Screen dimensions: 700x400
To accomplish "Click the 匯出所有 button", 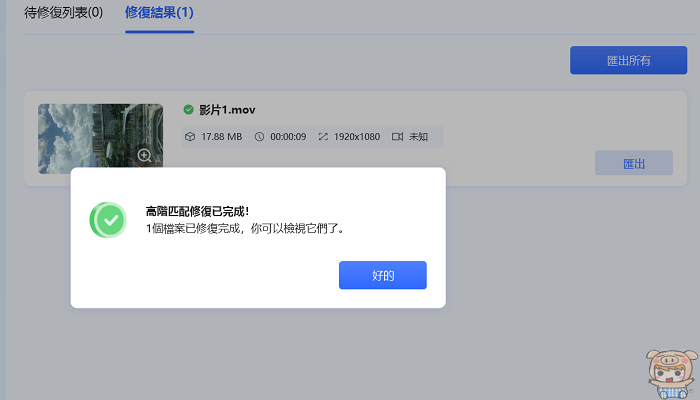I will click(x=628, y=60).
